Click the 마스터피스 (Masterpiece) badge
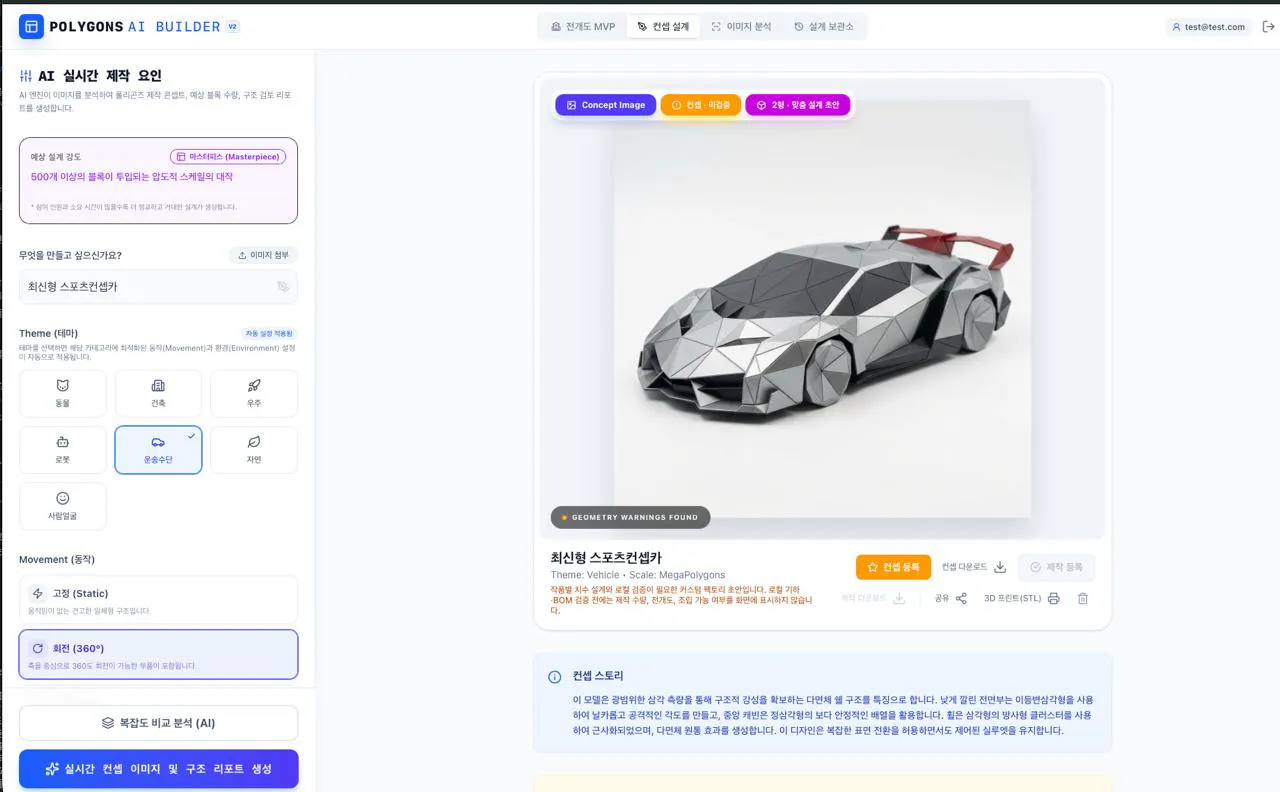The height and width of the screenshot is (792, 1280). (x=228, y=157)
